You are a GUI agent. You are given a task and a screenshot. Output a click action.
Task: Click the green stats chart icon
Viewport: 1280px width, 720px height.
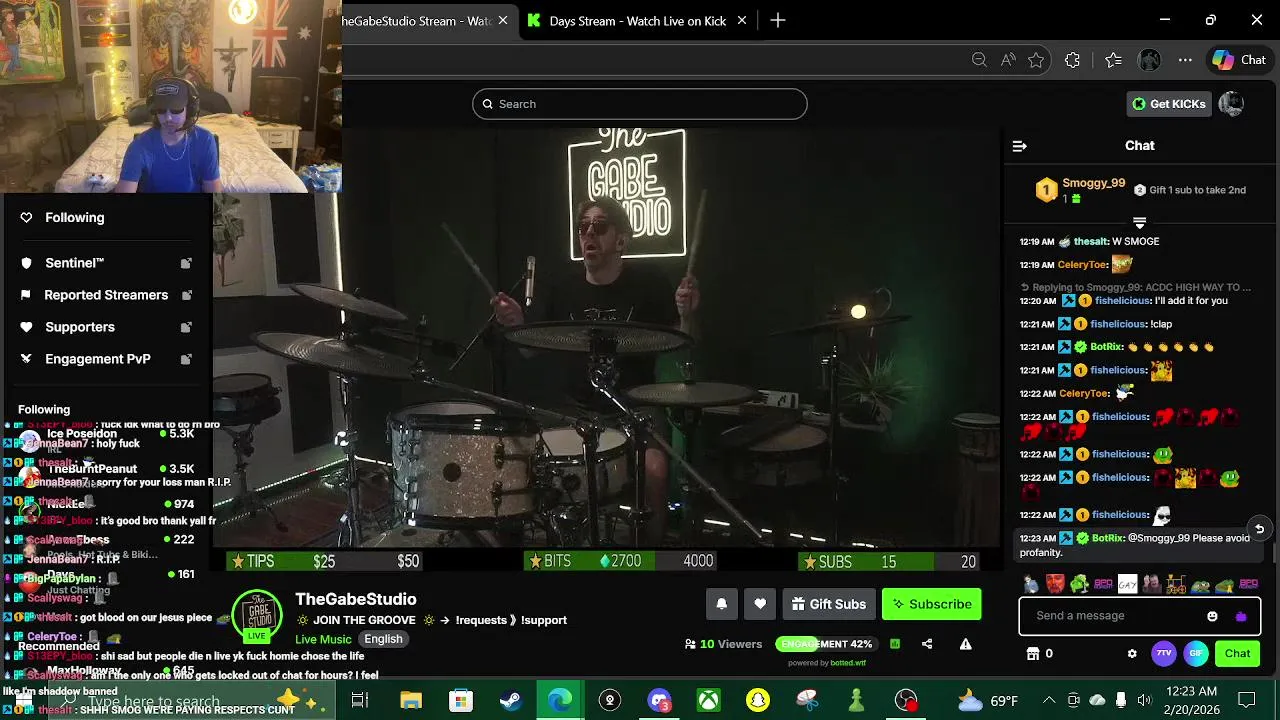(895, 644)
